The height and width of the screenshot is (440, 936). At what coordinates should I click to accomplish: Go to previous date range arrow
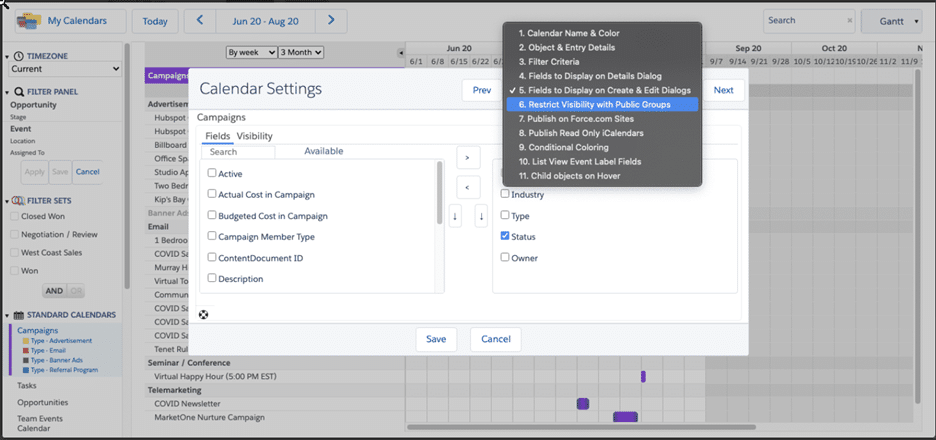(x=201, y=20)
